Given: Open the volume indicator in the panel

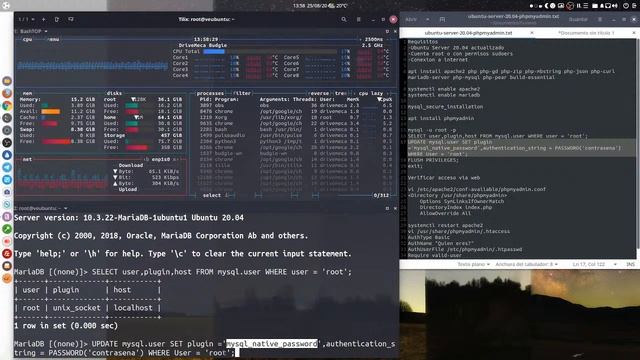Looking at the screenshot, I should pos(615,6).
